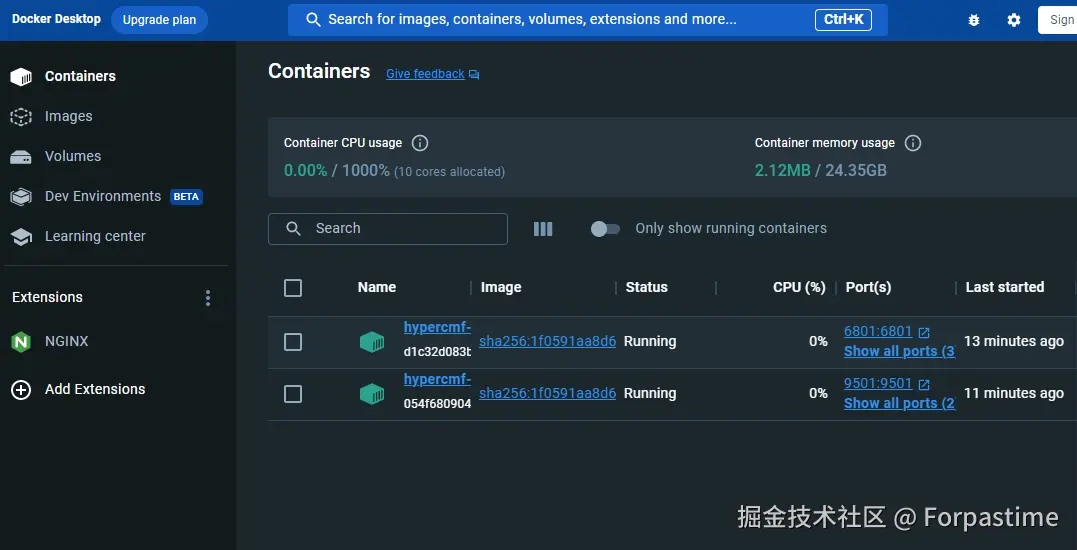Click the Sign in button

[x=1057, y=20]
